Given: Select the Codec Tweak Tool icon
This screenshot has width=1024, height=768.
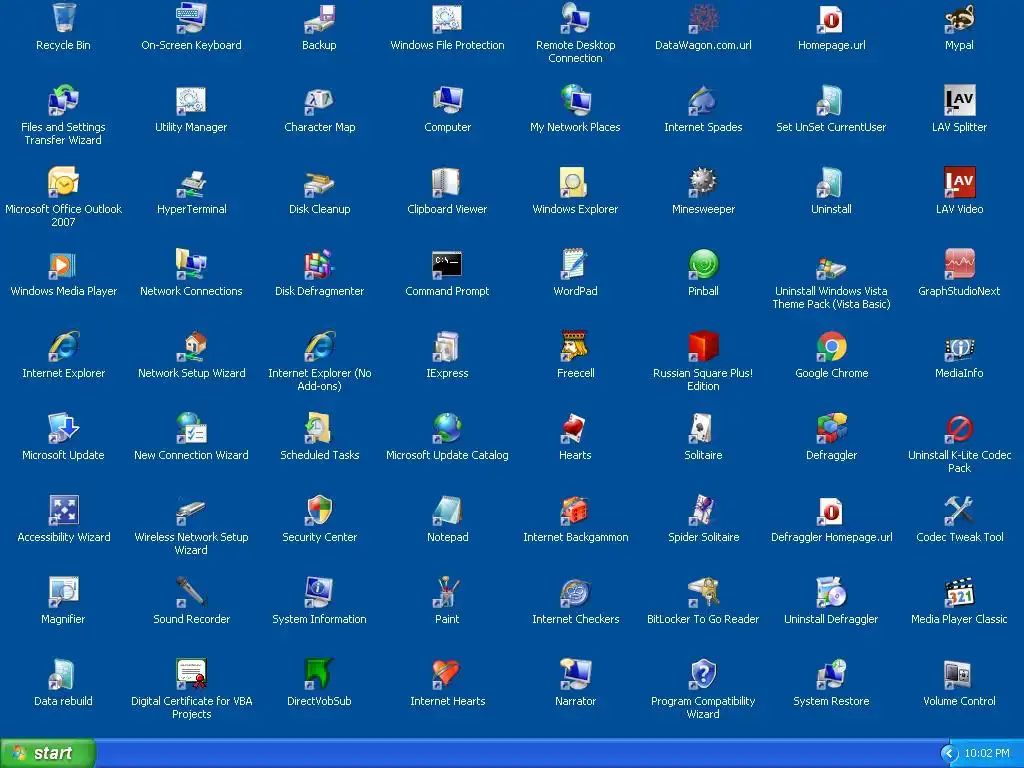Looking at the screenshot, I should [959, 510].
